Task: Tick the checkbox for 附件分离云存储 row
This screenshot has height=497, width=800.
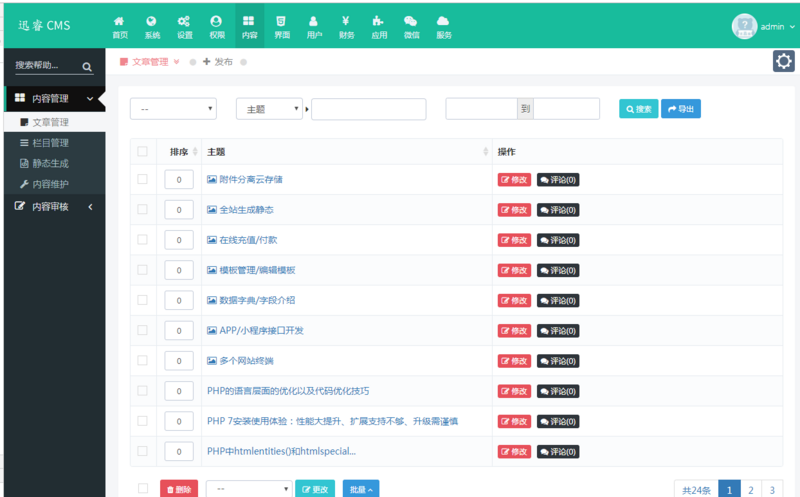Action: pos(142,179)
